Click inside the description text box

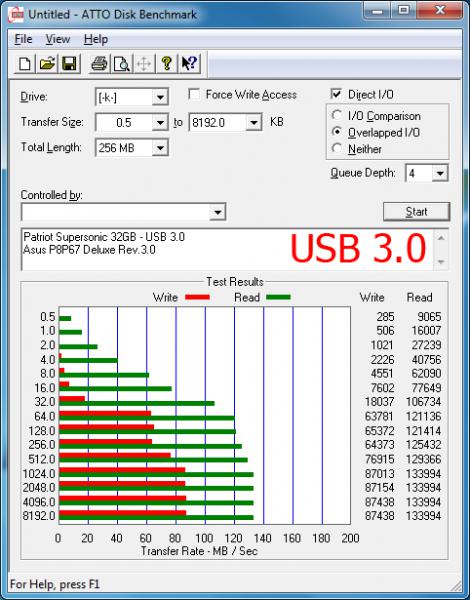[227, 249]
